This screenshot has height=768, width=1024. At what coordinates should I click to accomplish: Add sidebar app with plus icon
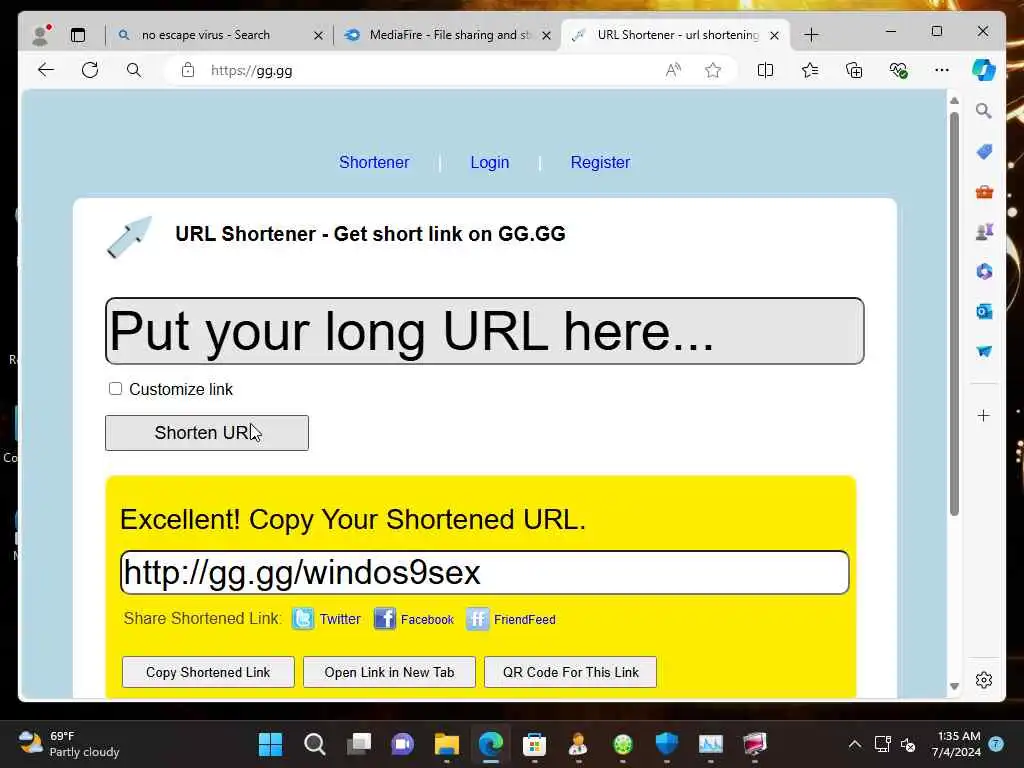(x=984, y=415)
